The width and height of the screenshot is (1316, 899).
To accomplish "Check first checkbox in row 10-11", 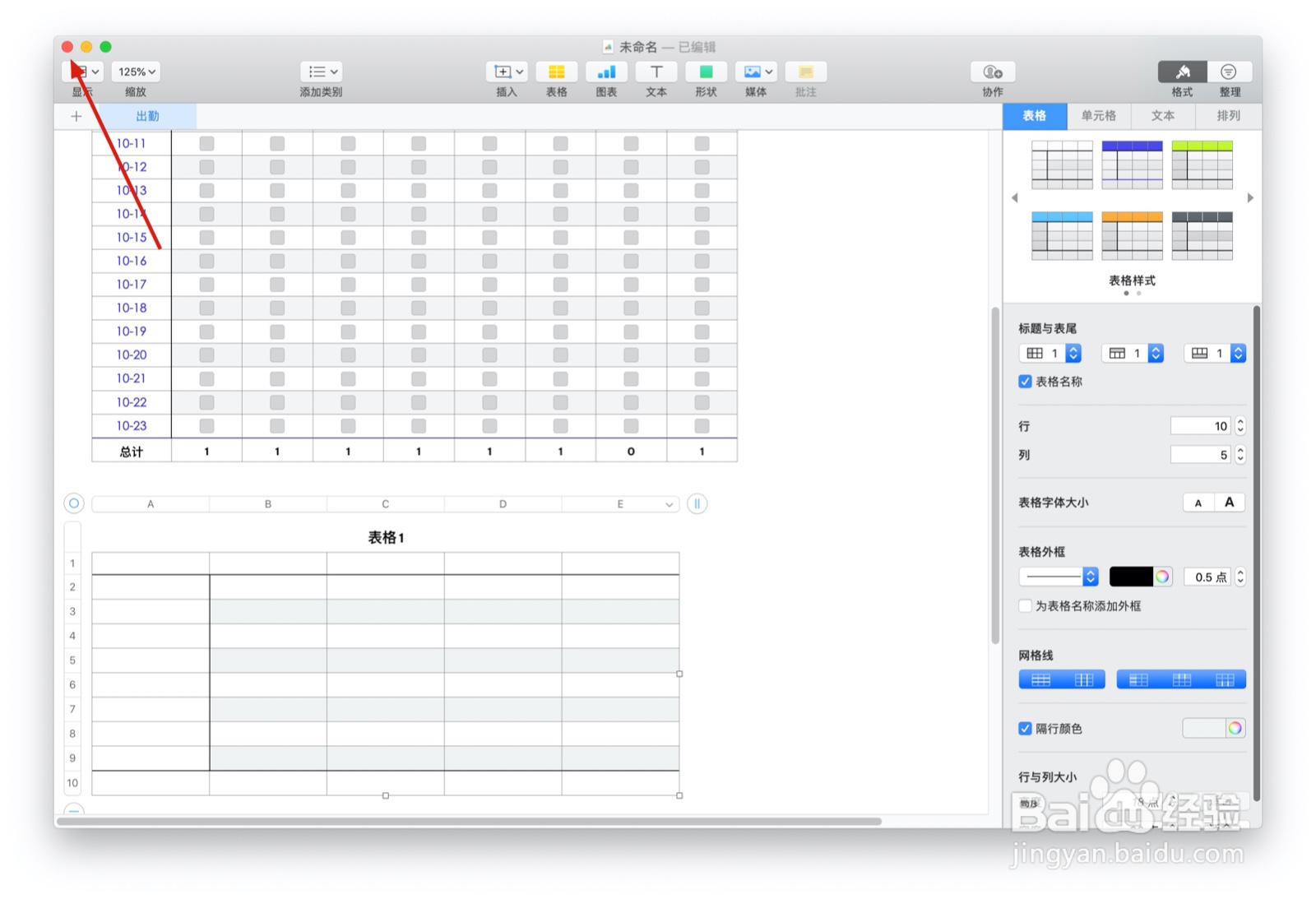I will 206,143.
